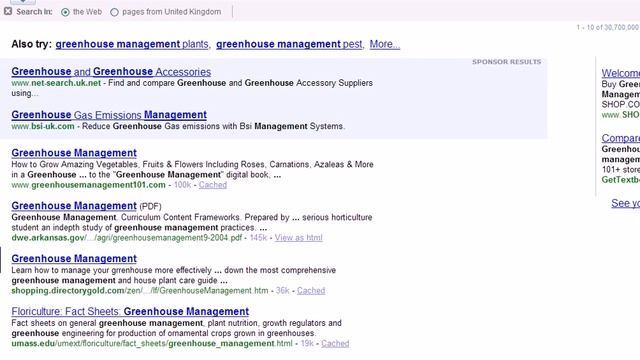Click the umass.edu fact_sheets URL text
Viewport: 640px width, 360px height.
click(x=152, y=343)
